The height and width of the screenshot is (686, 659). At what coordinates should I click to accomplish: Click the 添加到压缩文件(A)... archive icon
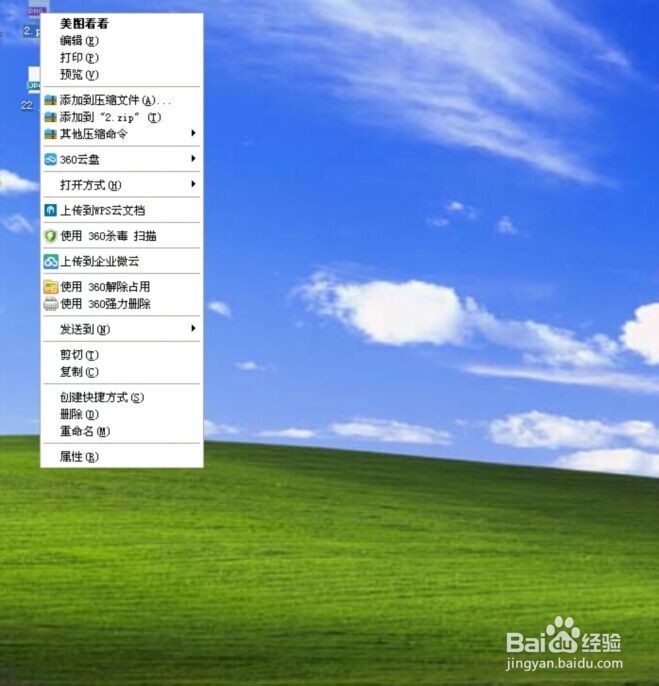pyautogui.click(x=51, y=101)
